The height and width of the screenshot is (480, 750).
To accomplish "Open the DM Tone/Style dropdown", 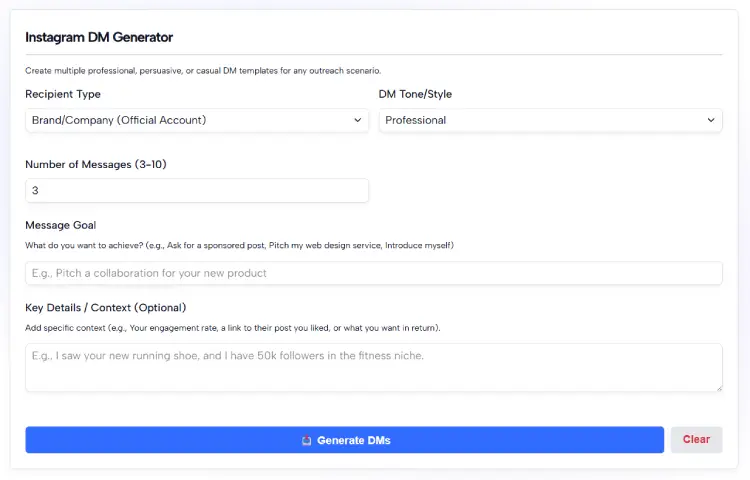I will coord(550,120).
